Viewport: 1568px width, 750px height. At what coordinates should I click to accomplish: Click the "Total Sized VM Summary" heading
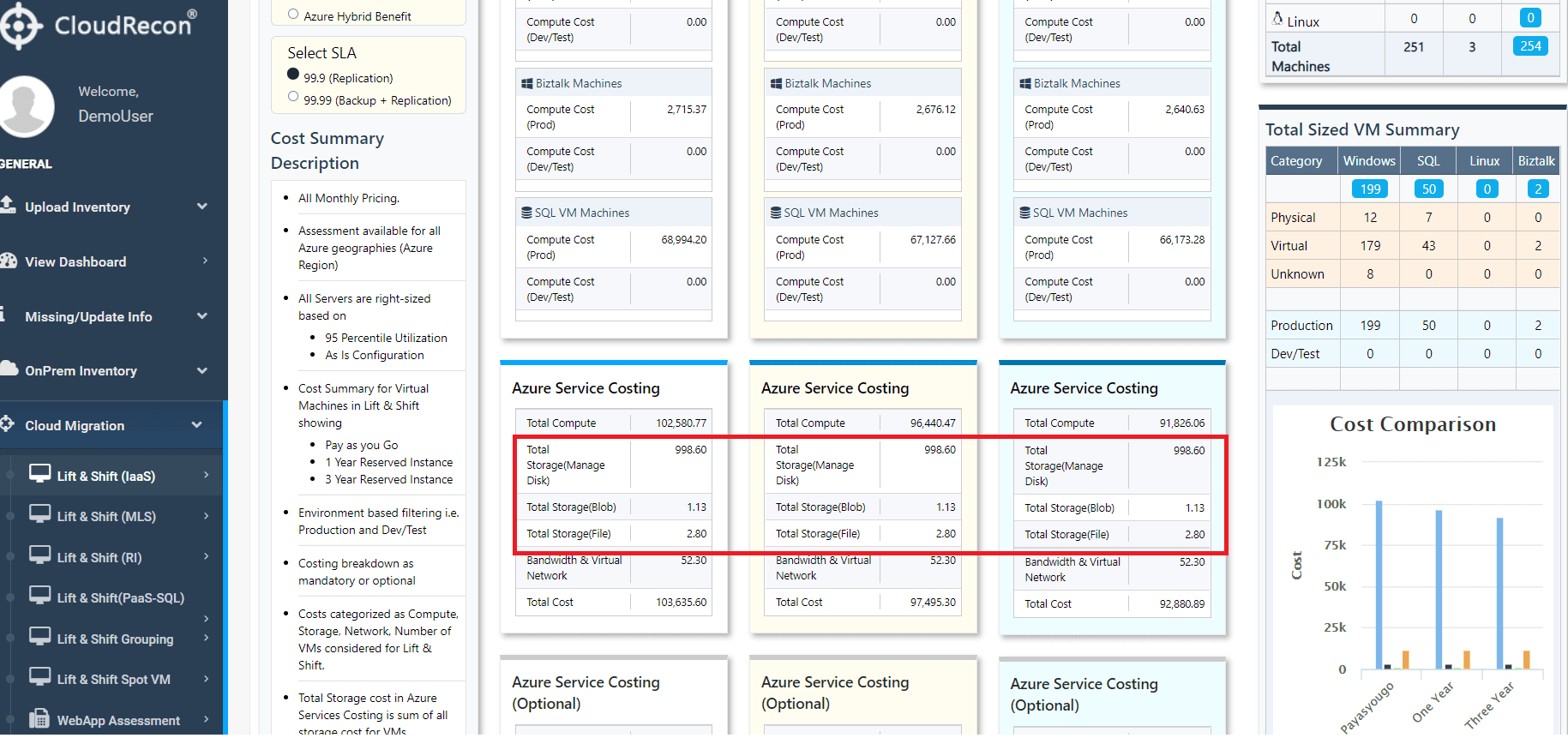pos(1362,129)
